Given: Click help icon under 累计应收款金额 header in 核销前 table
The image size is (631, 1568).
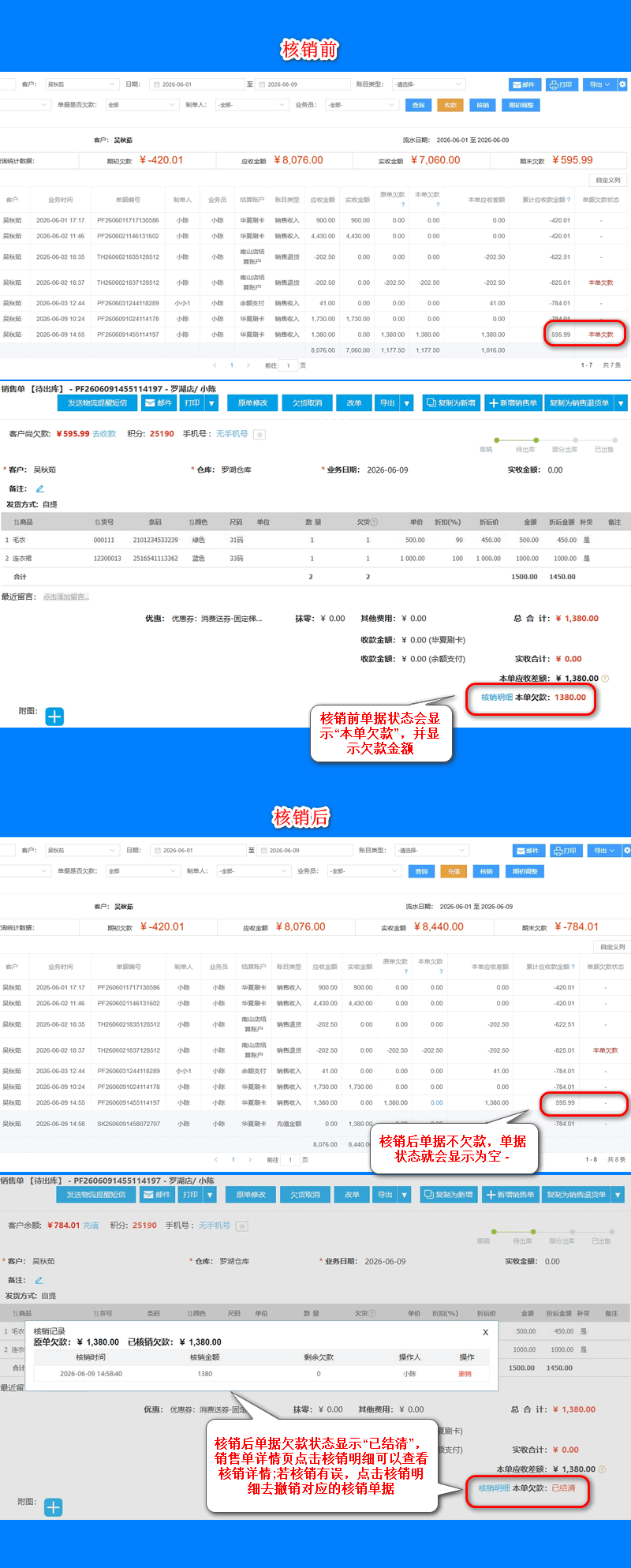Looking at the screenshot, I should pyautogui.click(x=569, y=200).
